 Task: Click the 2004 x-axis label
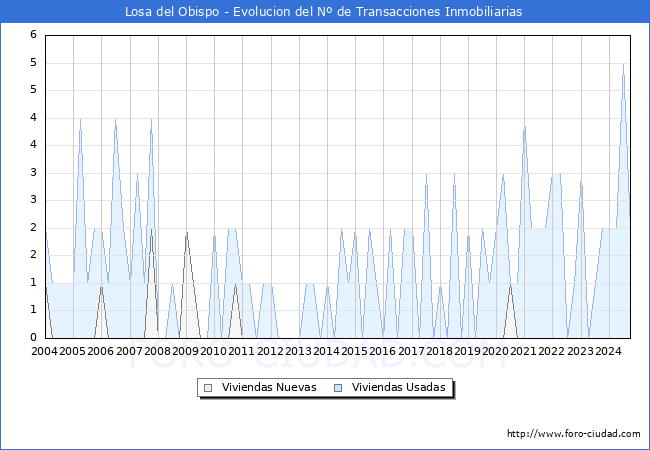44,351
